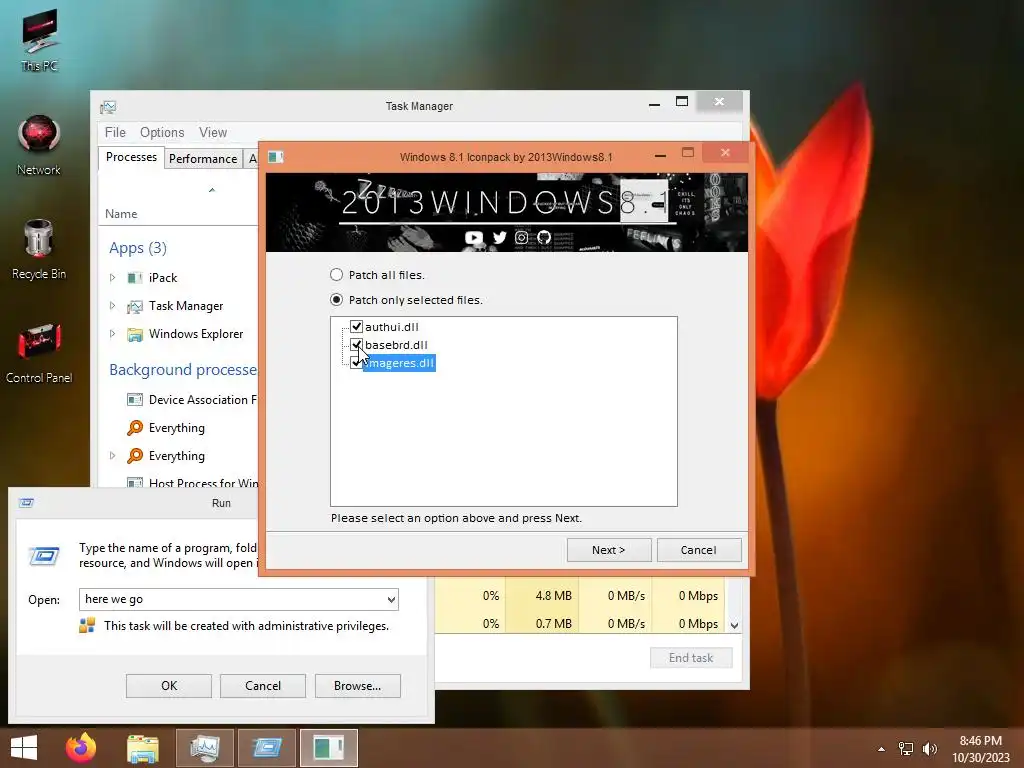Click End task in Task Manager

pos(691,658)
